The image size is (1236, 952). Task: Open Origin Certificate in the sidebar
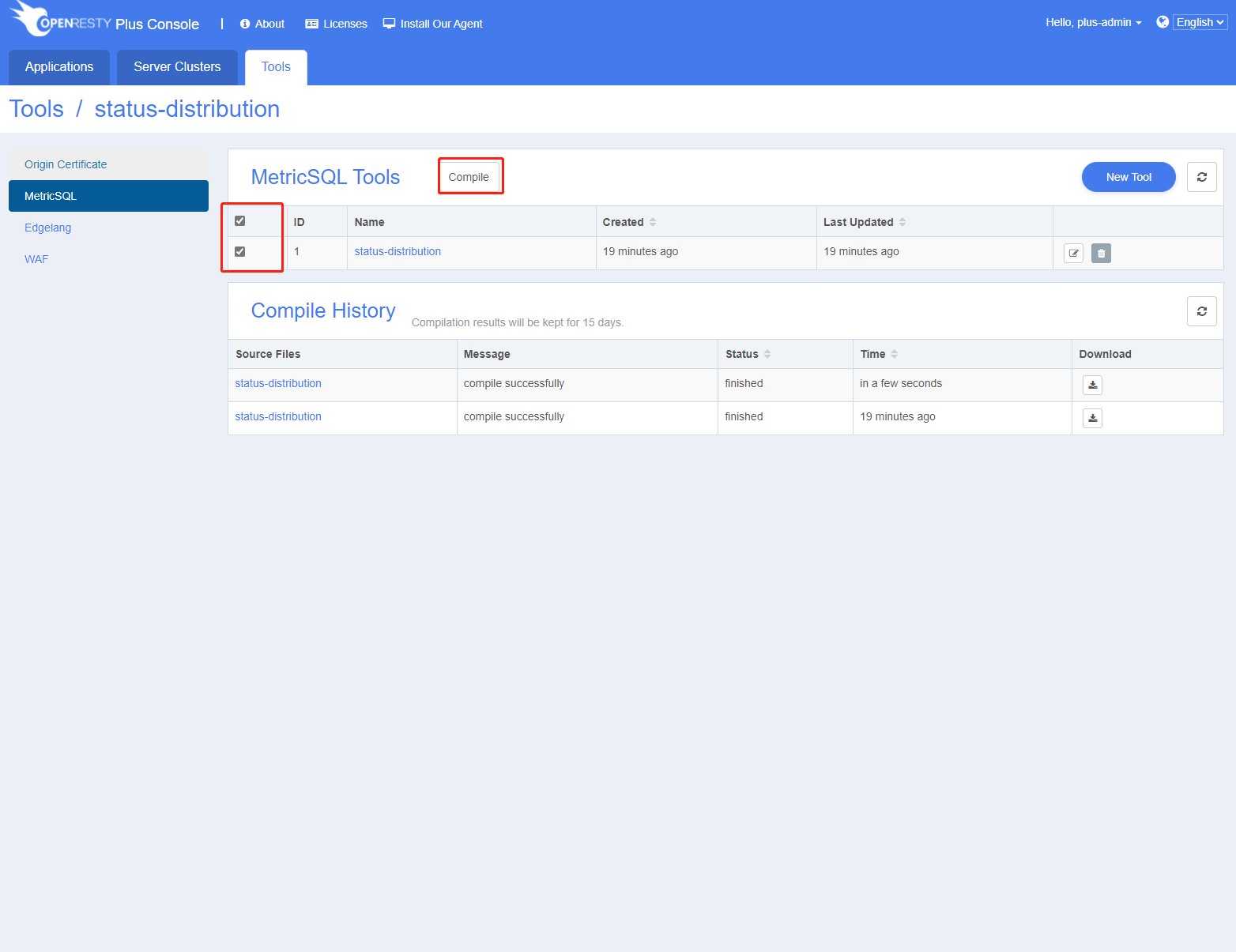point(108,164)
